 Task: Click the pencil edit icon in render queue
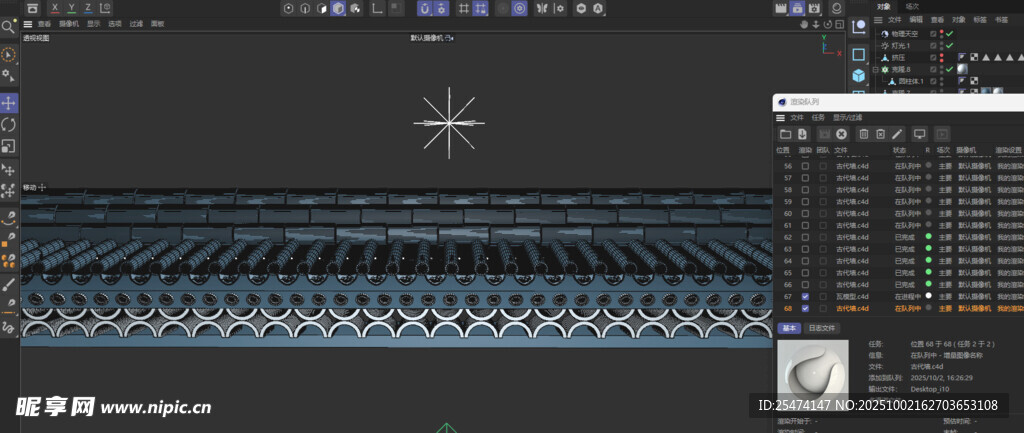click(897, 134)
